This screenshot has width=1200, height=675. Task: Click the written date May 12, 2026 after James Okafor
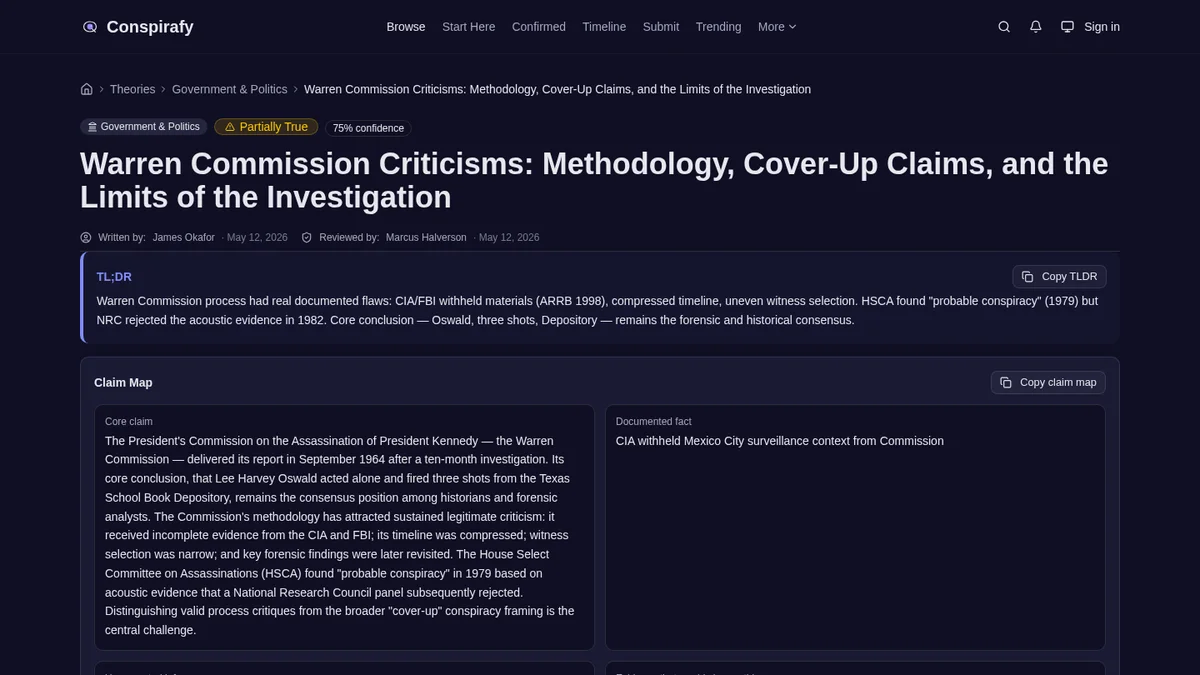257,238
